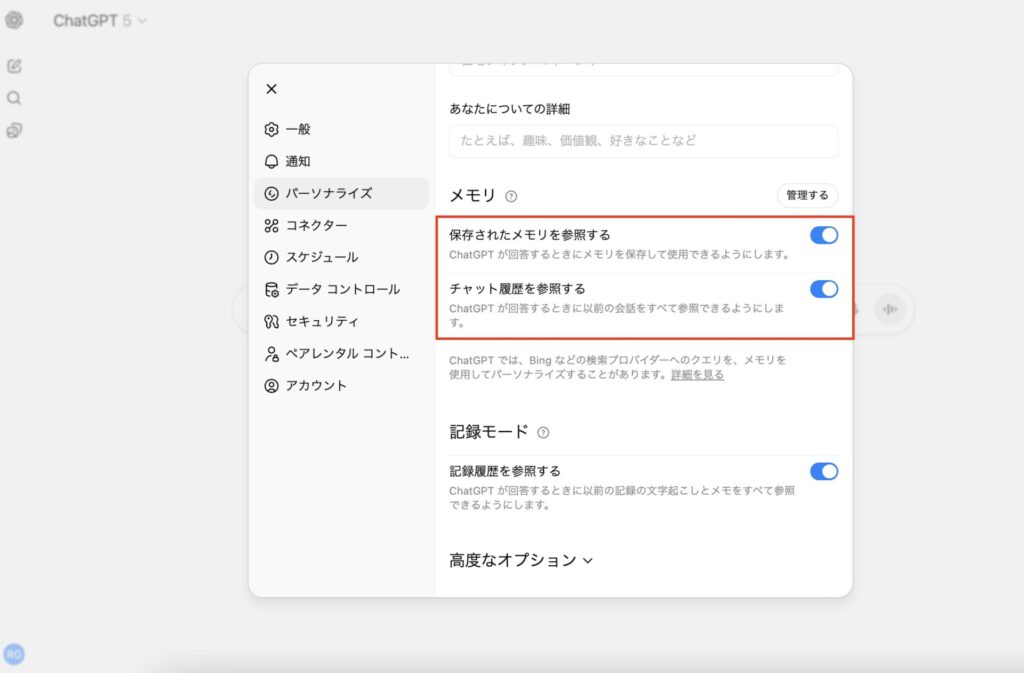Open the ChatGPT 5 model selector dropdown
Screen dimensions: 1024x673
pyautogui.click(x=100, y=20)
